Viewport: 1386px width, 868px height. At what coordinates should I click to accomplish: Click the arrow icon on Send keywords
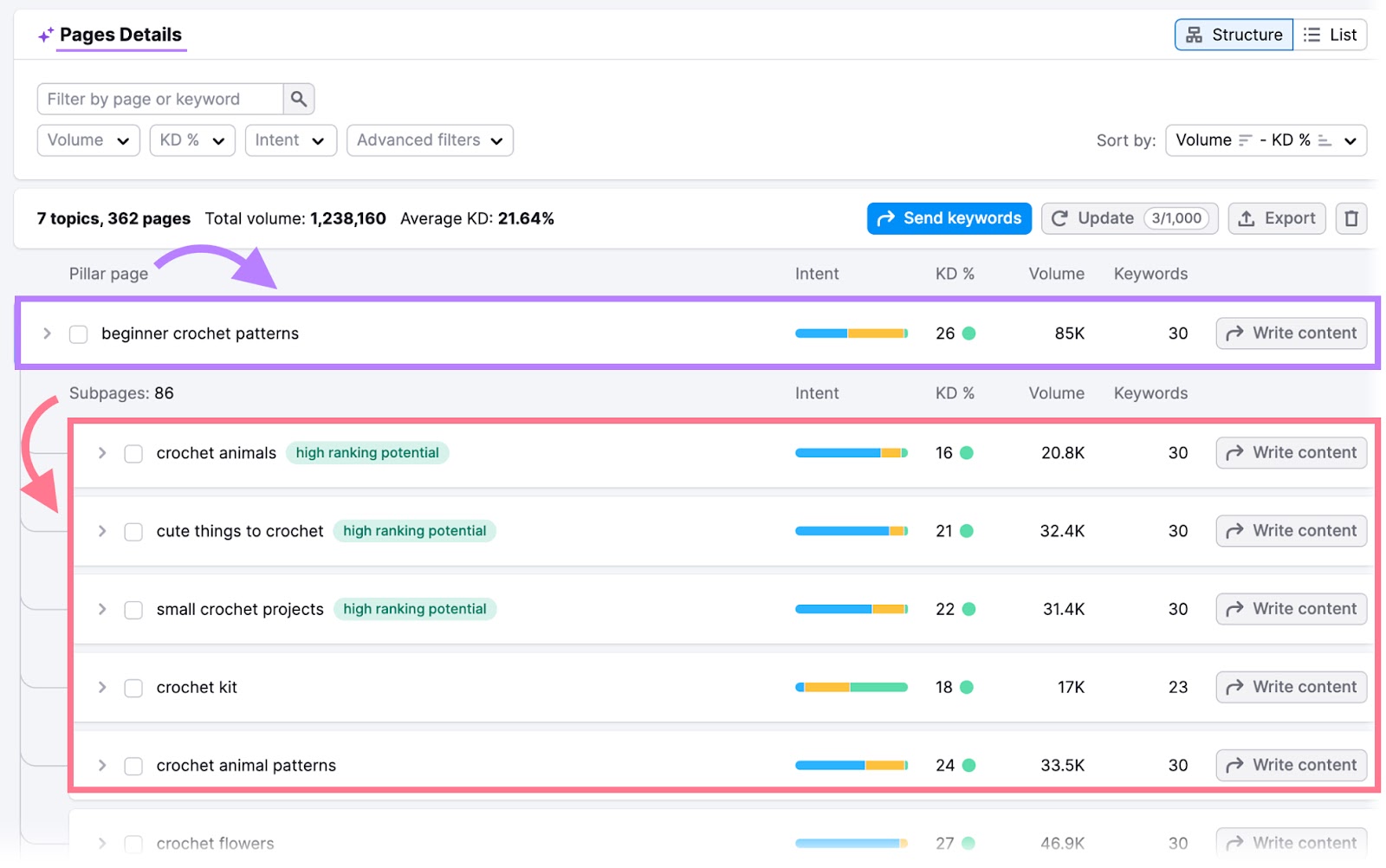pyautogui.click(x=886, y=218)
